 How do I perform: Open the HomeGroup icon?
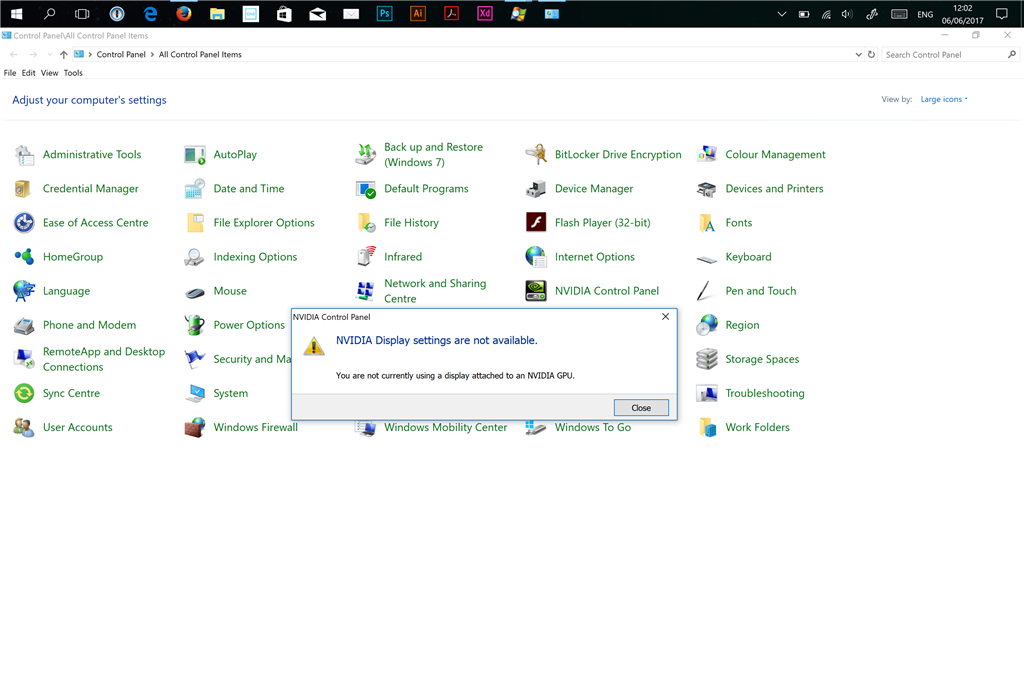coord(24,257)
